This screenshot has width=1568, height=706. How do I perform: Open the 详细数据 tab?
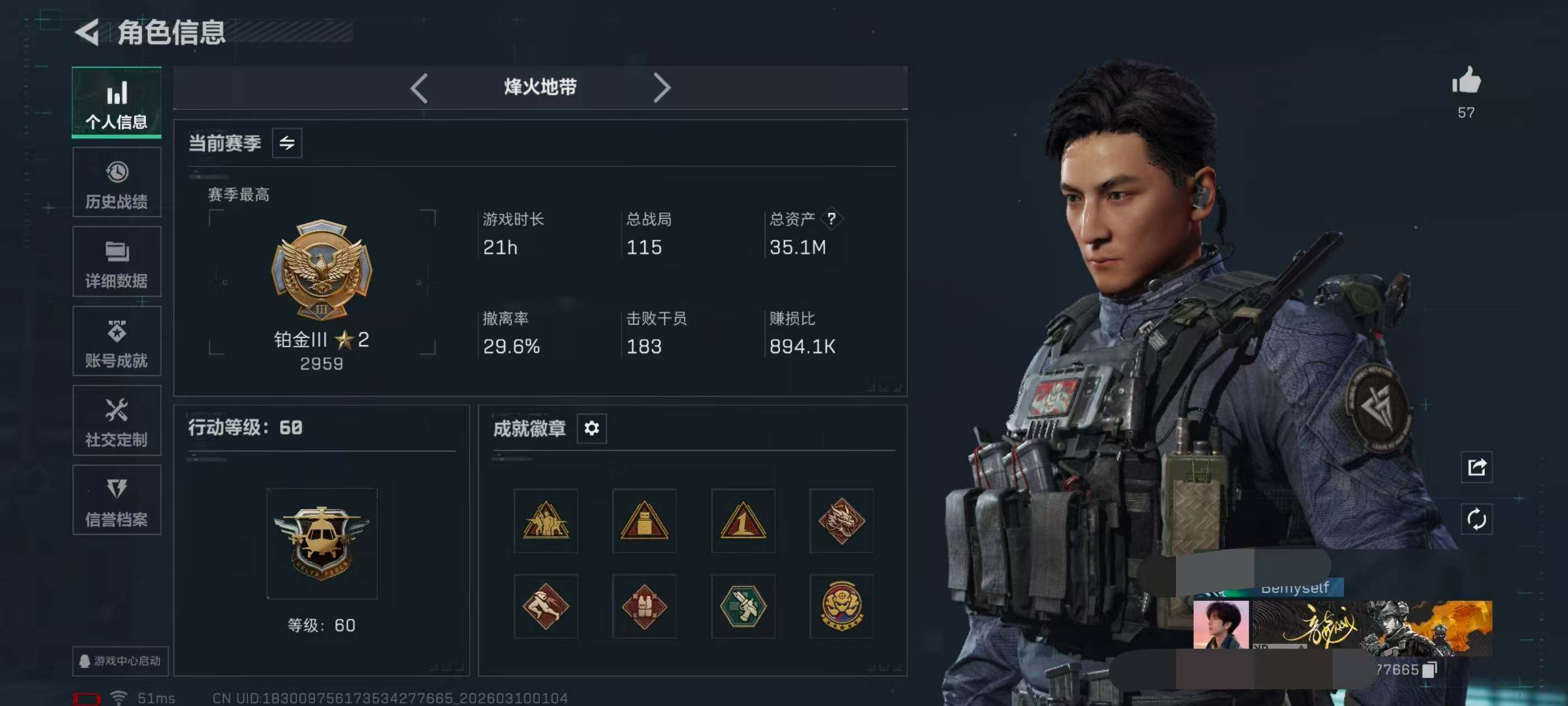click(117, 262)
